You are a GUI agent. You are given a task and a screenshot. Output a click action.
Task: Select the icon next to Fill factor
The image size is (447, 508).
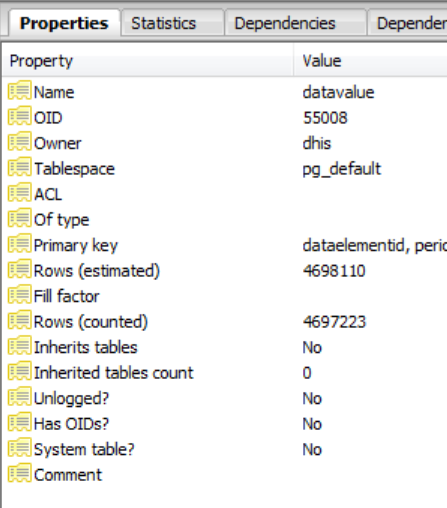pos(20,295)
